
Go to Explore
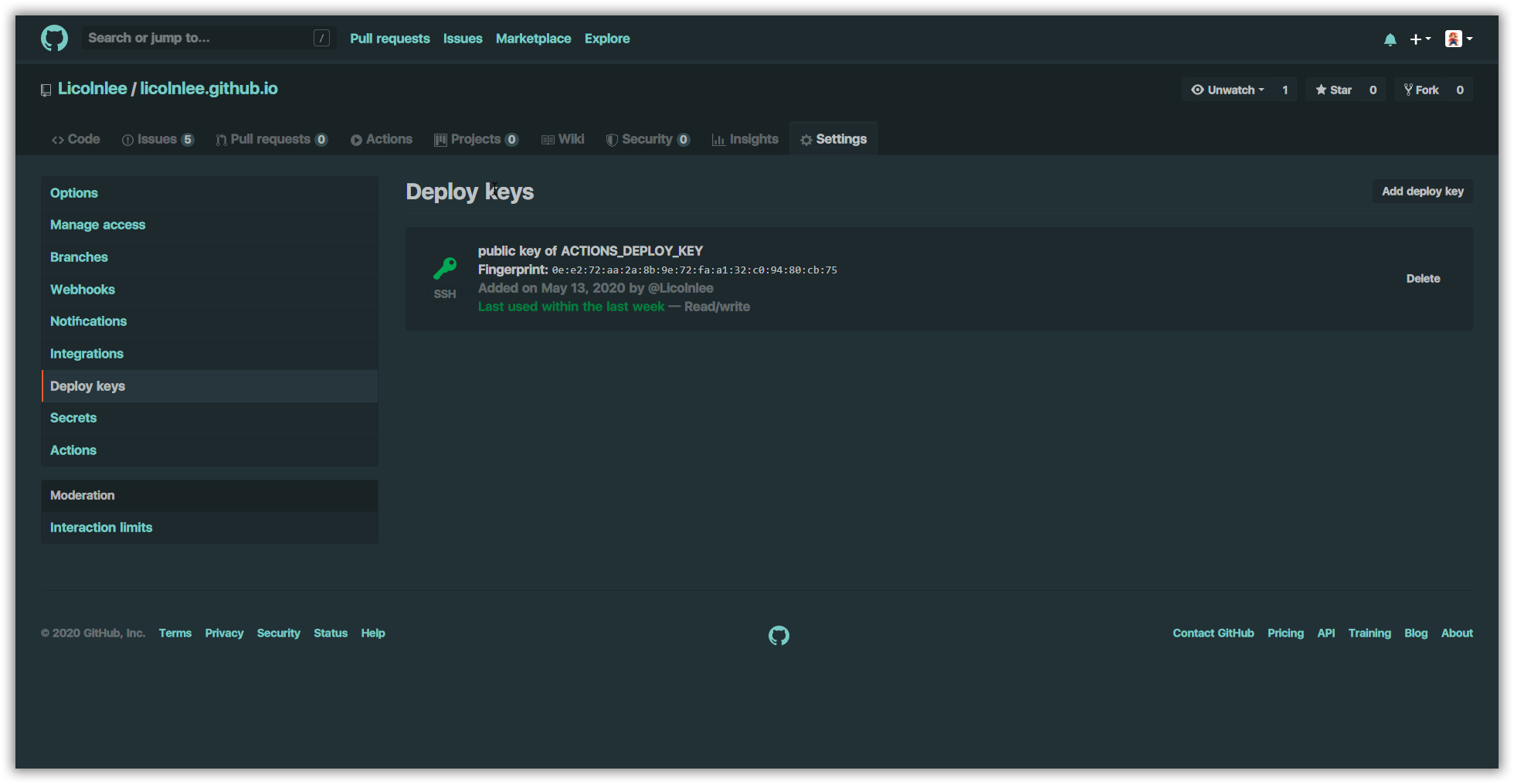click(607, 39)
